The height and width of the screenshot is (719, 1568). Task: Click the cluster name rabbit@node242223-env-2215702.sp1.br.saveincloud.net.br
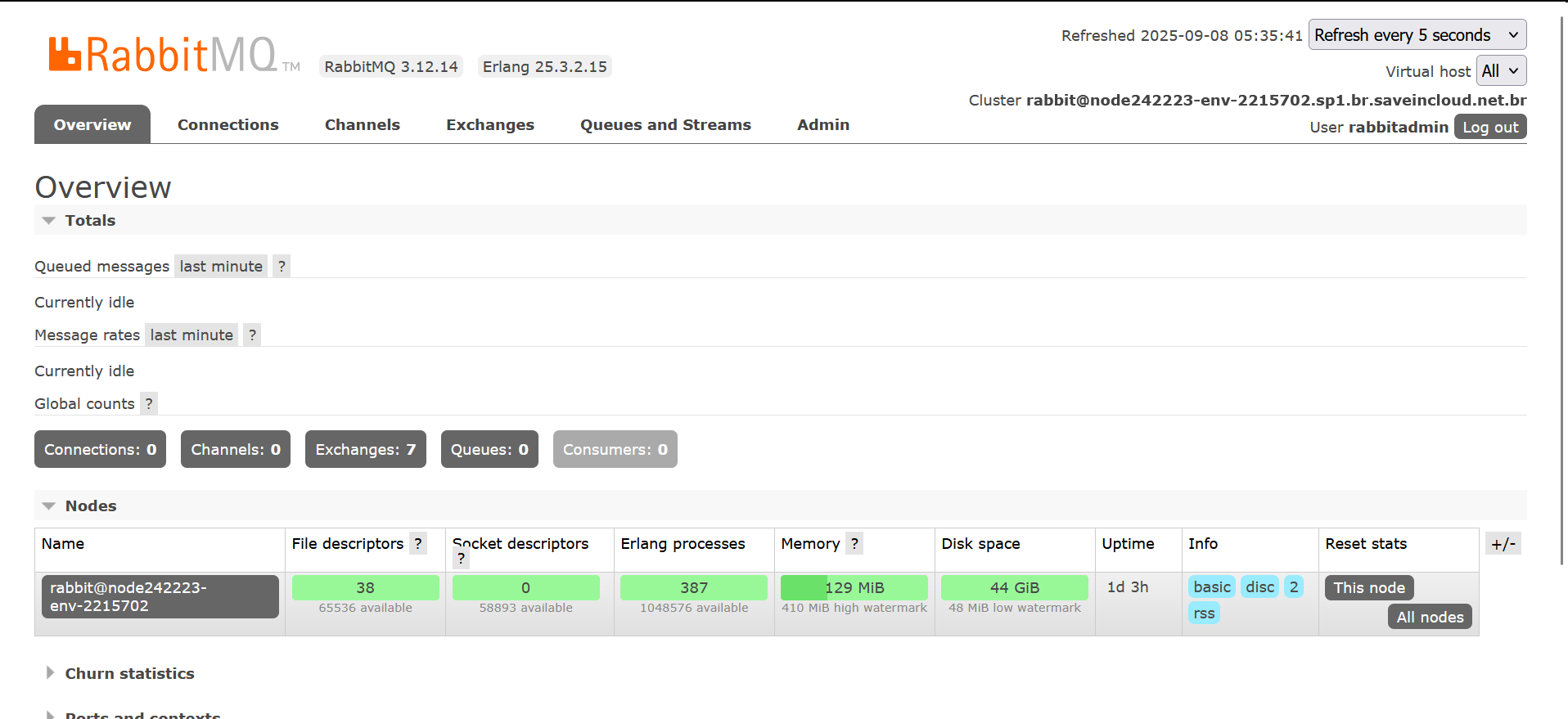point(1277,100)
